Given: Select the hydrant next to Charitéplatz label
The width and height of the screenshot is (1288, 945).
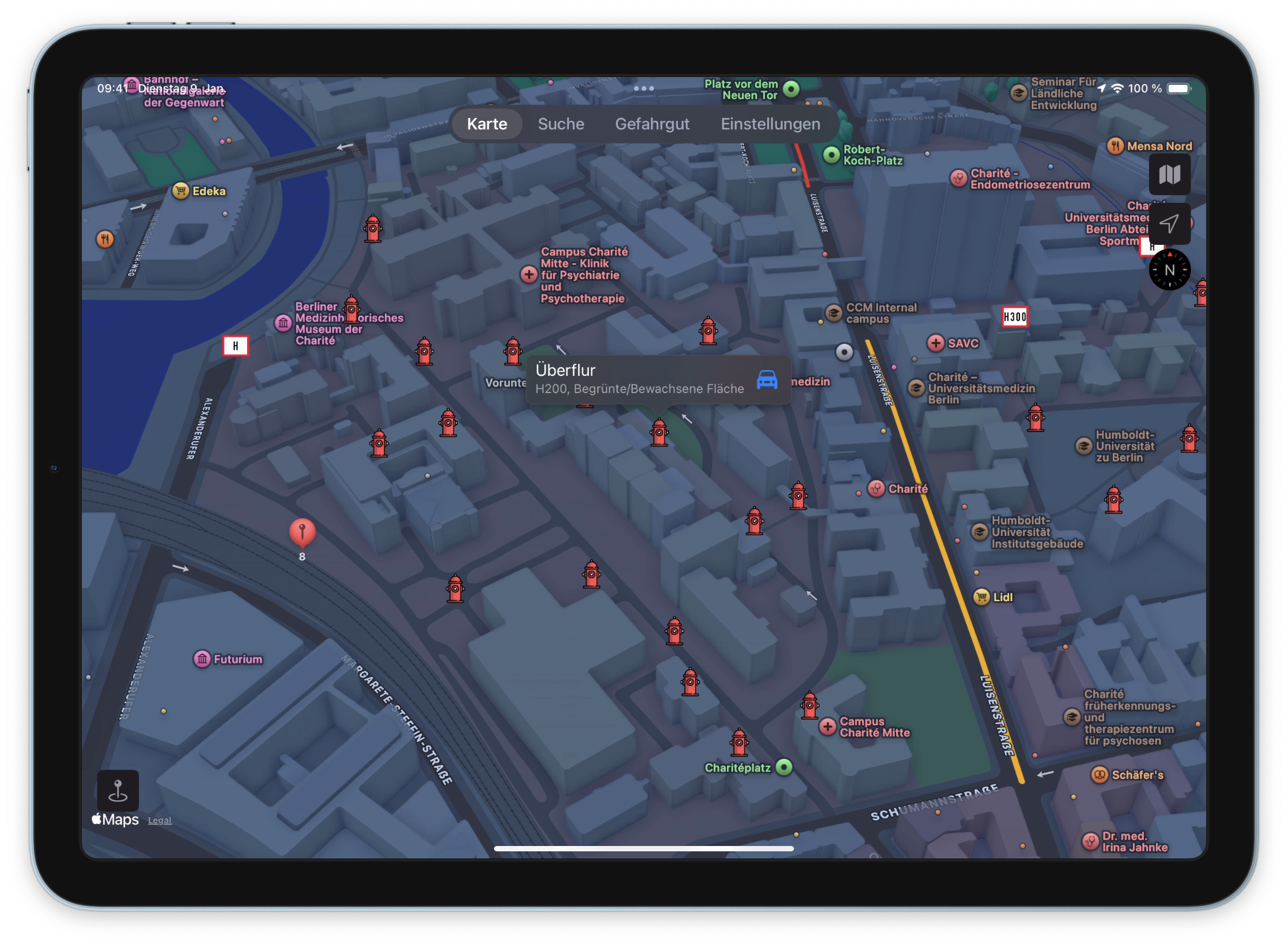Looking at the screenshot, I should coord(739,742).
